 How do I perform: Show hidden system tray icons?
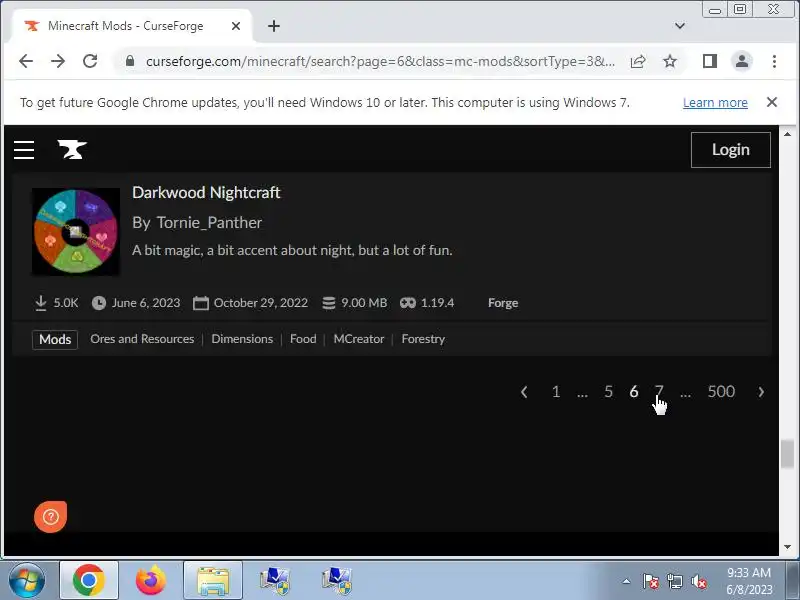click(x=627, y=581)
